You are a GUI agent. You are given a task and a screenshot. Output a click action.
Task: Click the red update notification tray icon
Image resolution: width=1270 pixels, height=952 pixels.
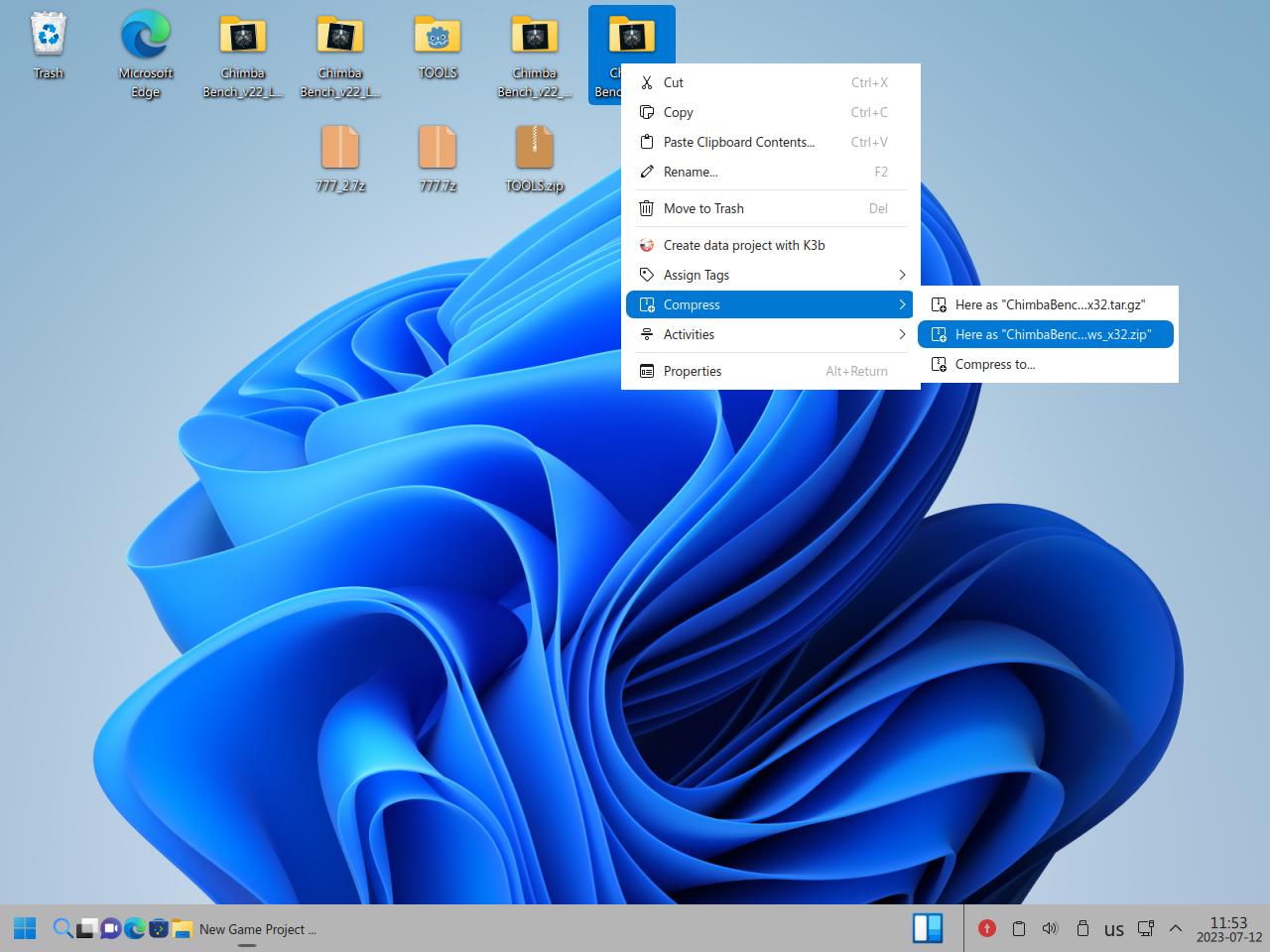[x=986, y=928]
